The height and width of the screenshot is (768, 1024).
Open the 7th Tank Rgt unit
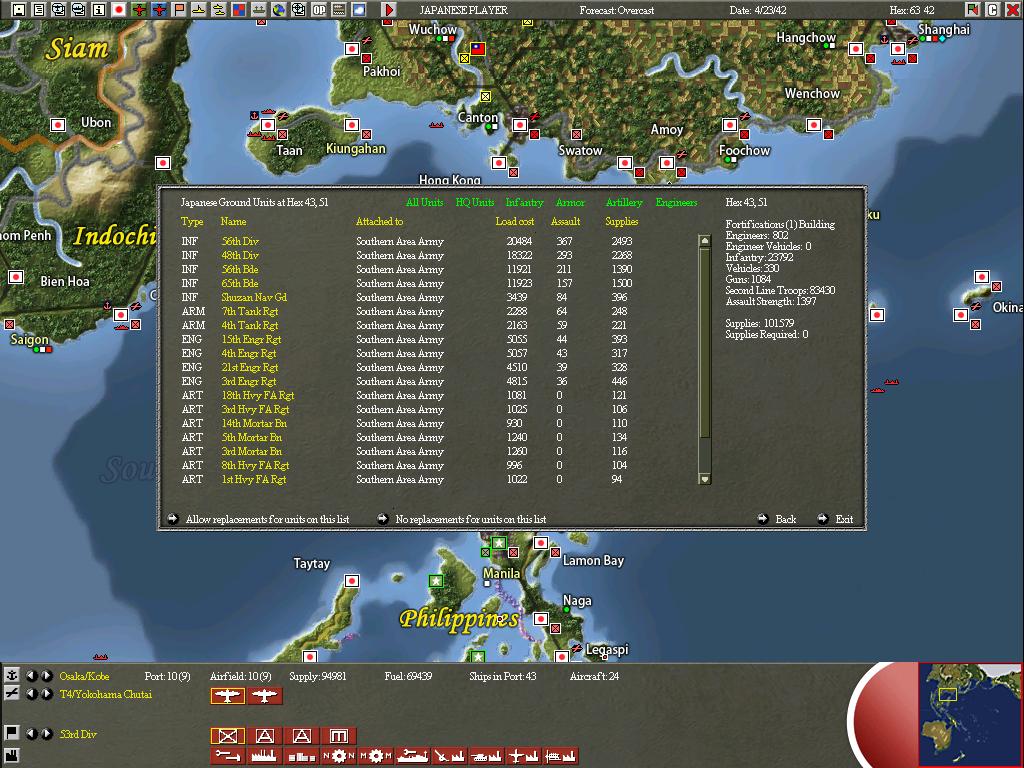[x=249, y=312]
